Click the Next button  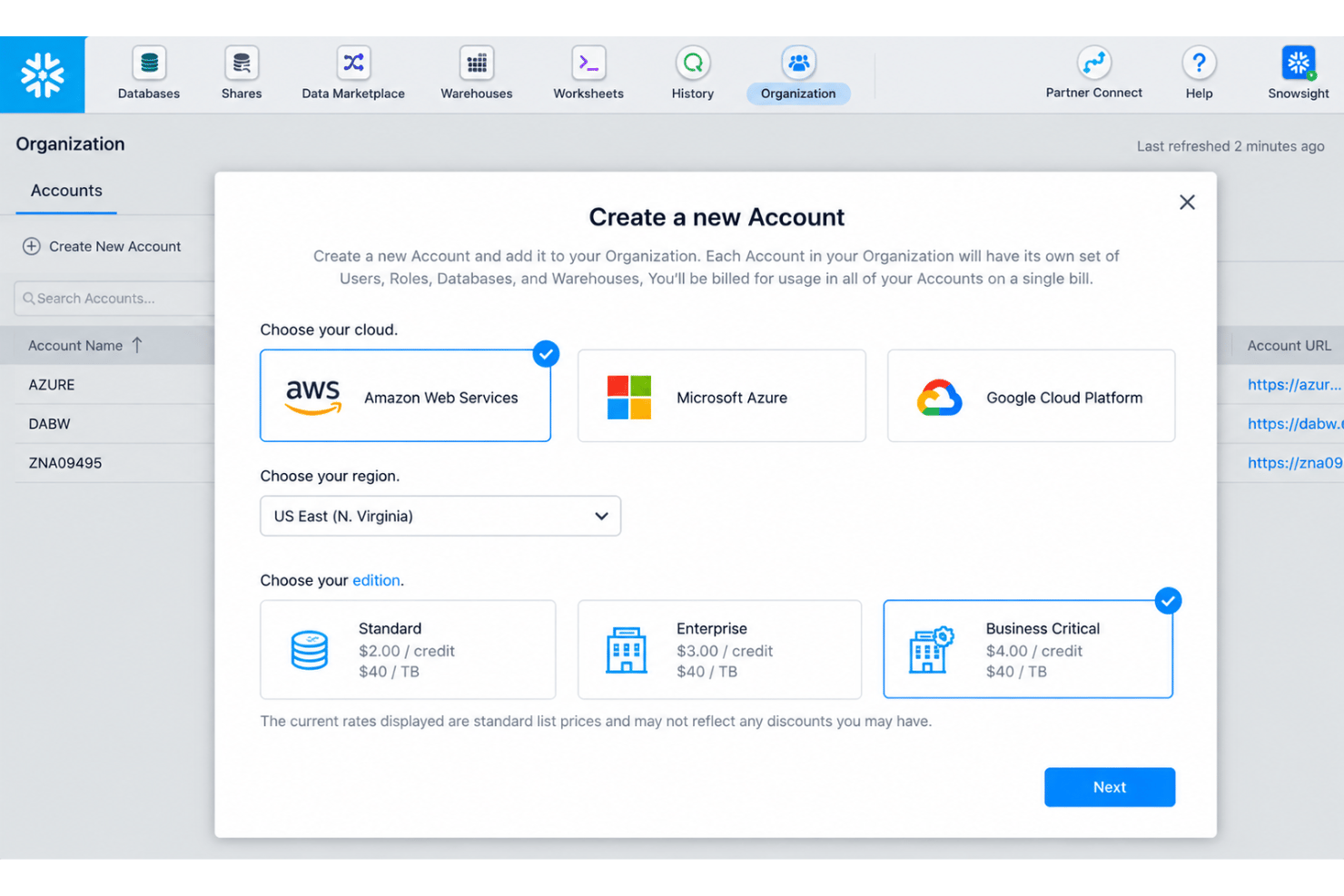coord(1110,787)
